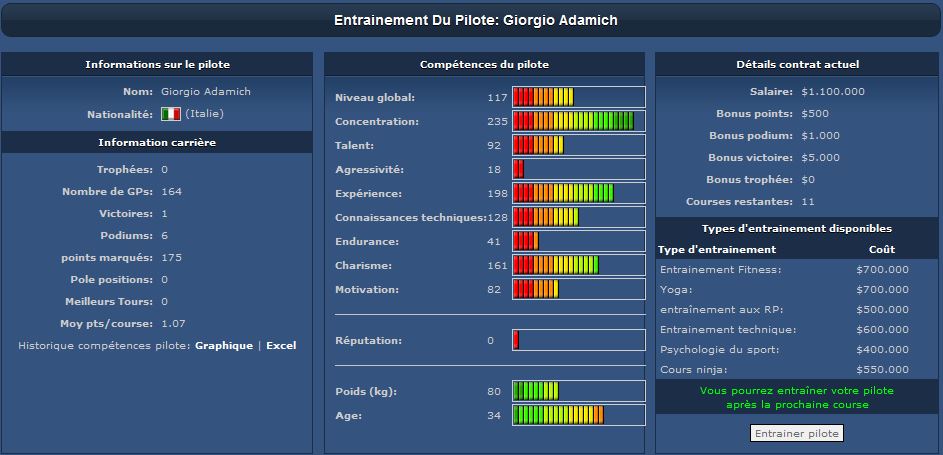Click the Entrainement technique cost $600.000
Screen dimensions: 943x455
point(882,329)
